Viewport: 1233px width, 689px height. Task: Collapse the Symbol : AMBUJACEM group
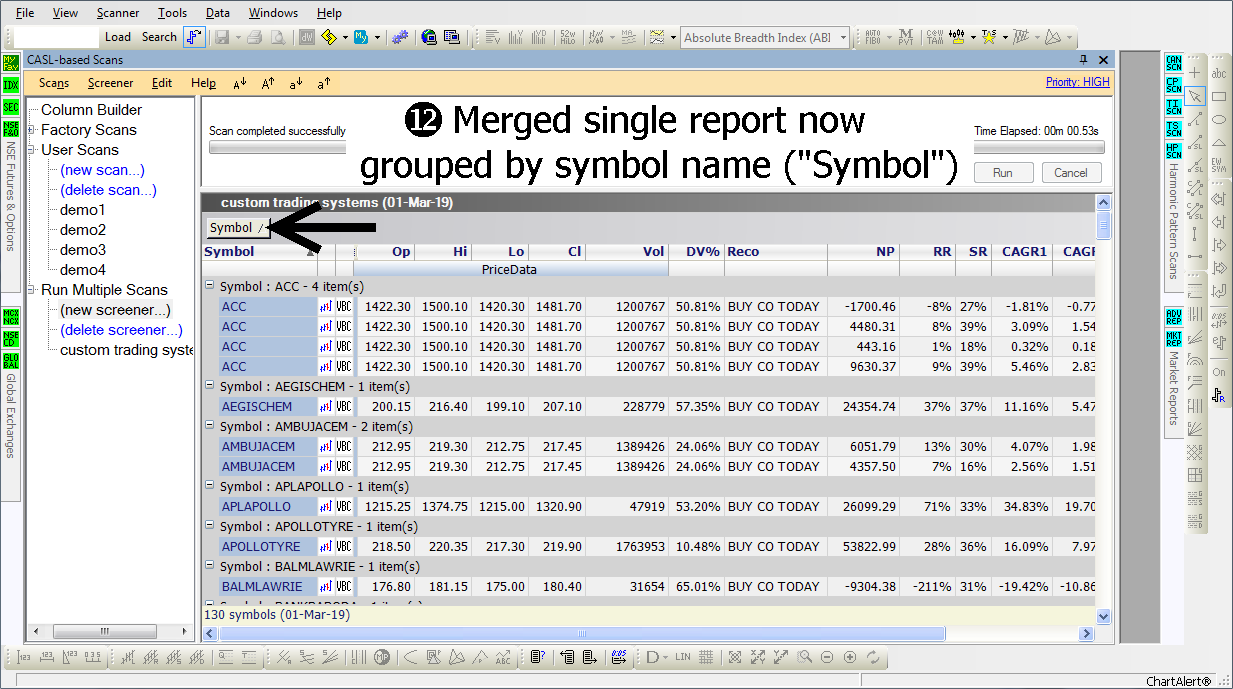[210, 427]
